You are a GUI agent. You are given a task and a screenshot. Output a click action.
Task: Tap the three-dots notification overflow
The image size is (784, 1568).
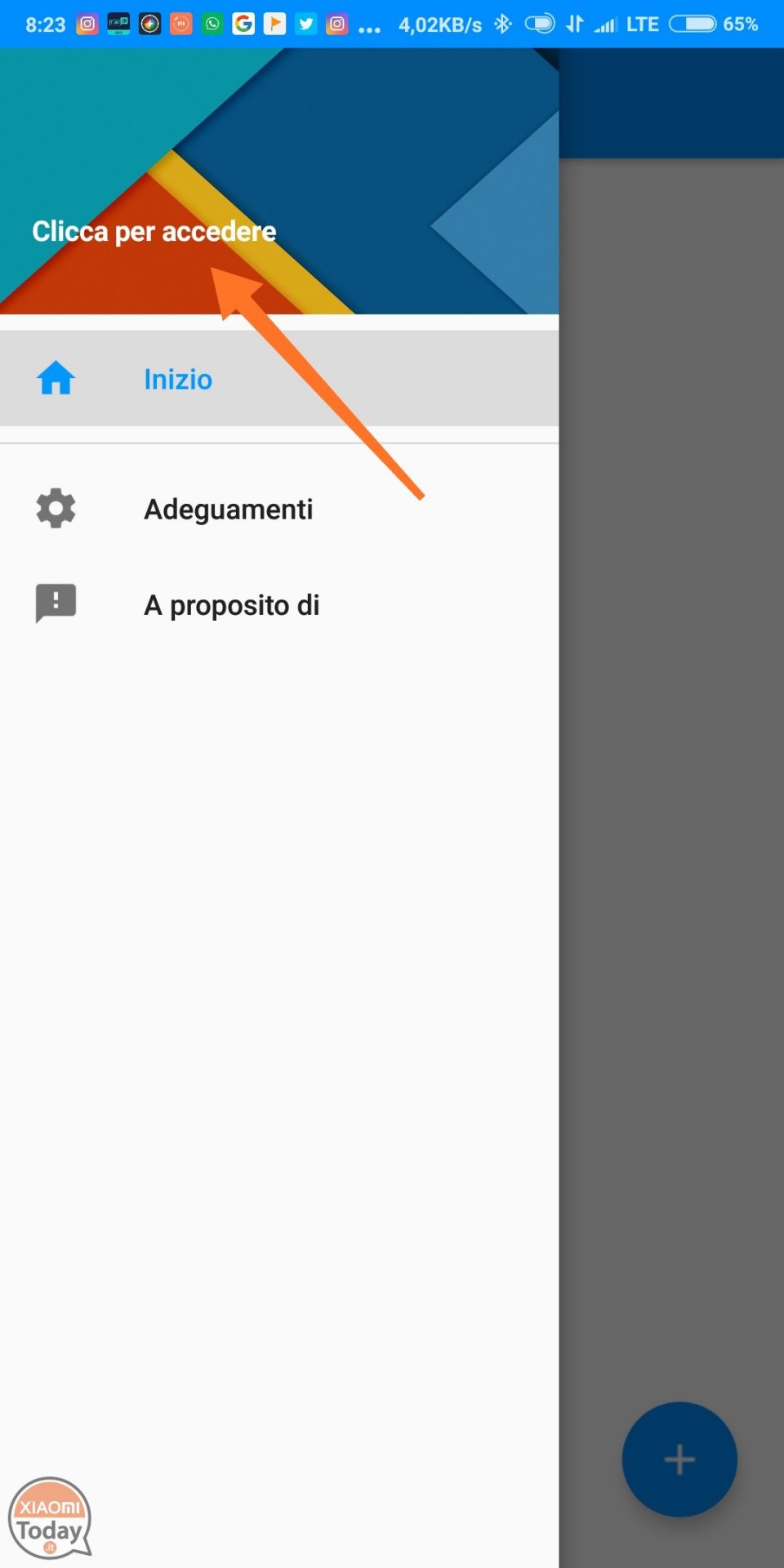coord(369,29)
